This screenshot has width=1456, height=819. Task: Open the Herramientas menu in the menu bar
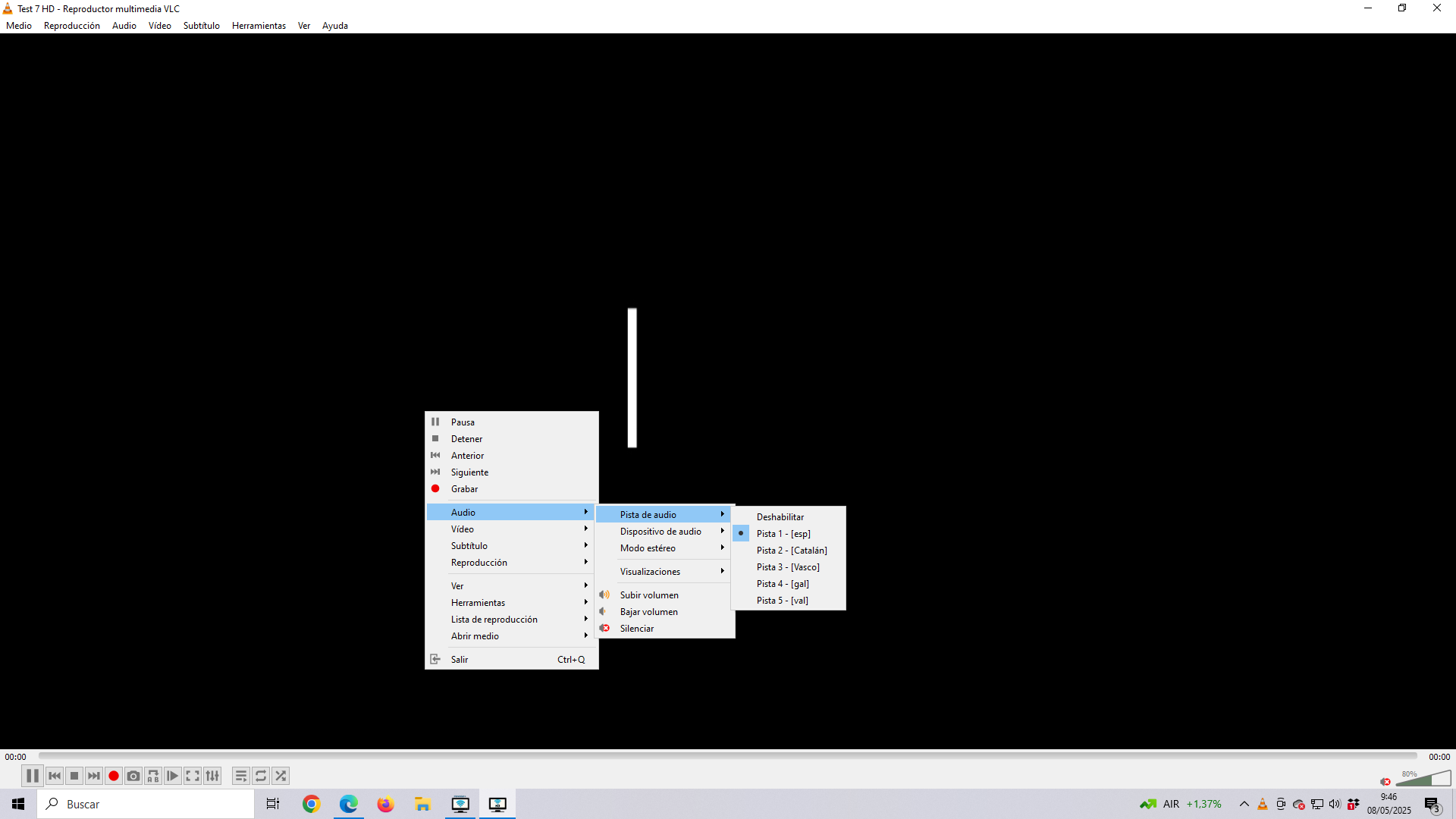coord(259,26)
